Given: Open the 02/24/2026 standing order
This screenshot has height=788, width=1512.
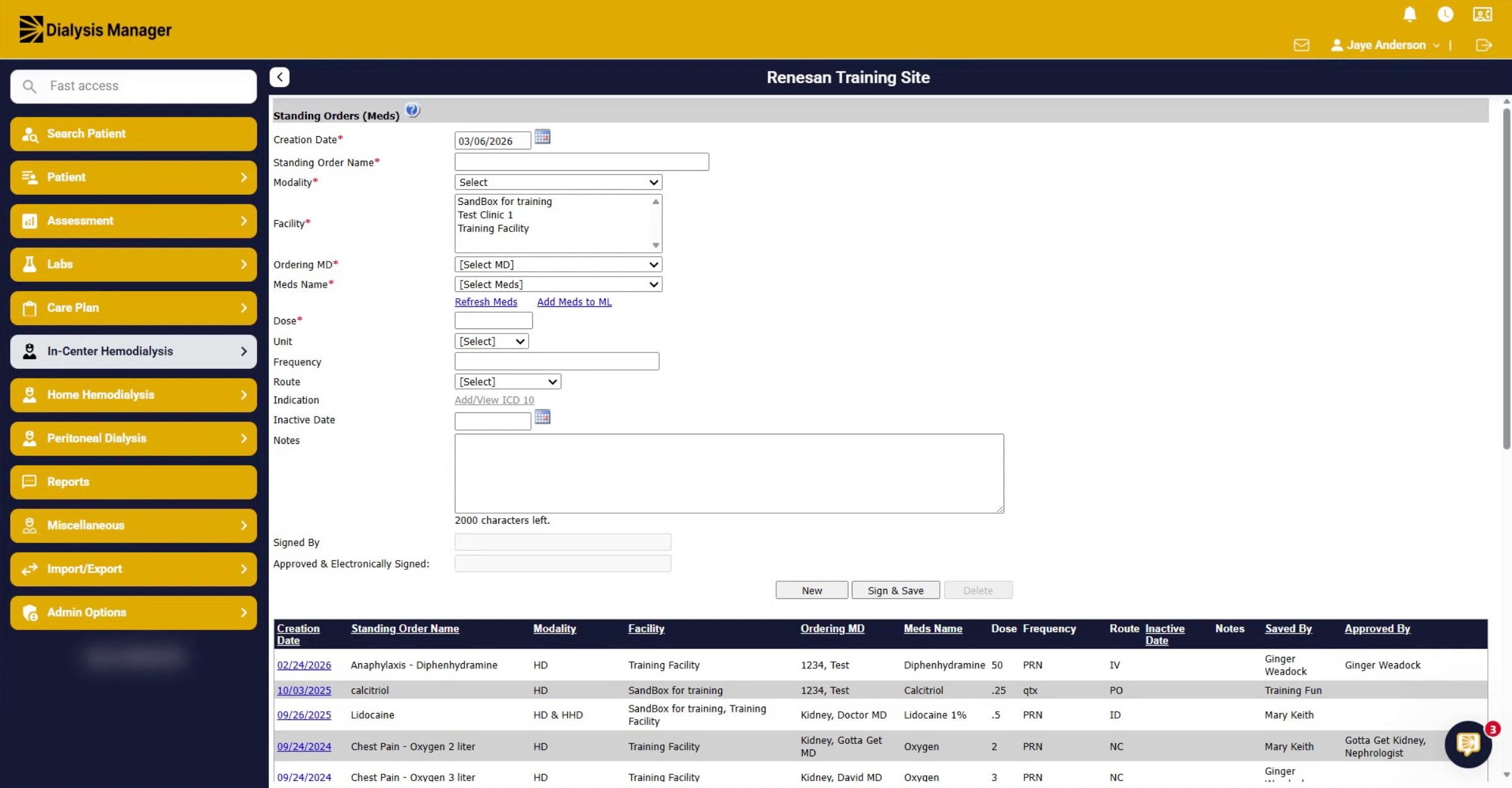Looking at the screenshot, I should 304,665.
